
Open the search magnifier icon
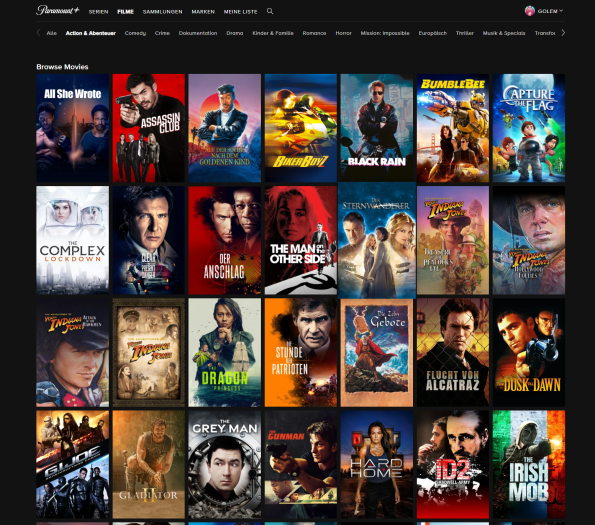coord(270,11)
